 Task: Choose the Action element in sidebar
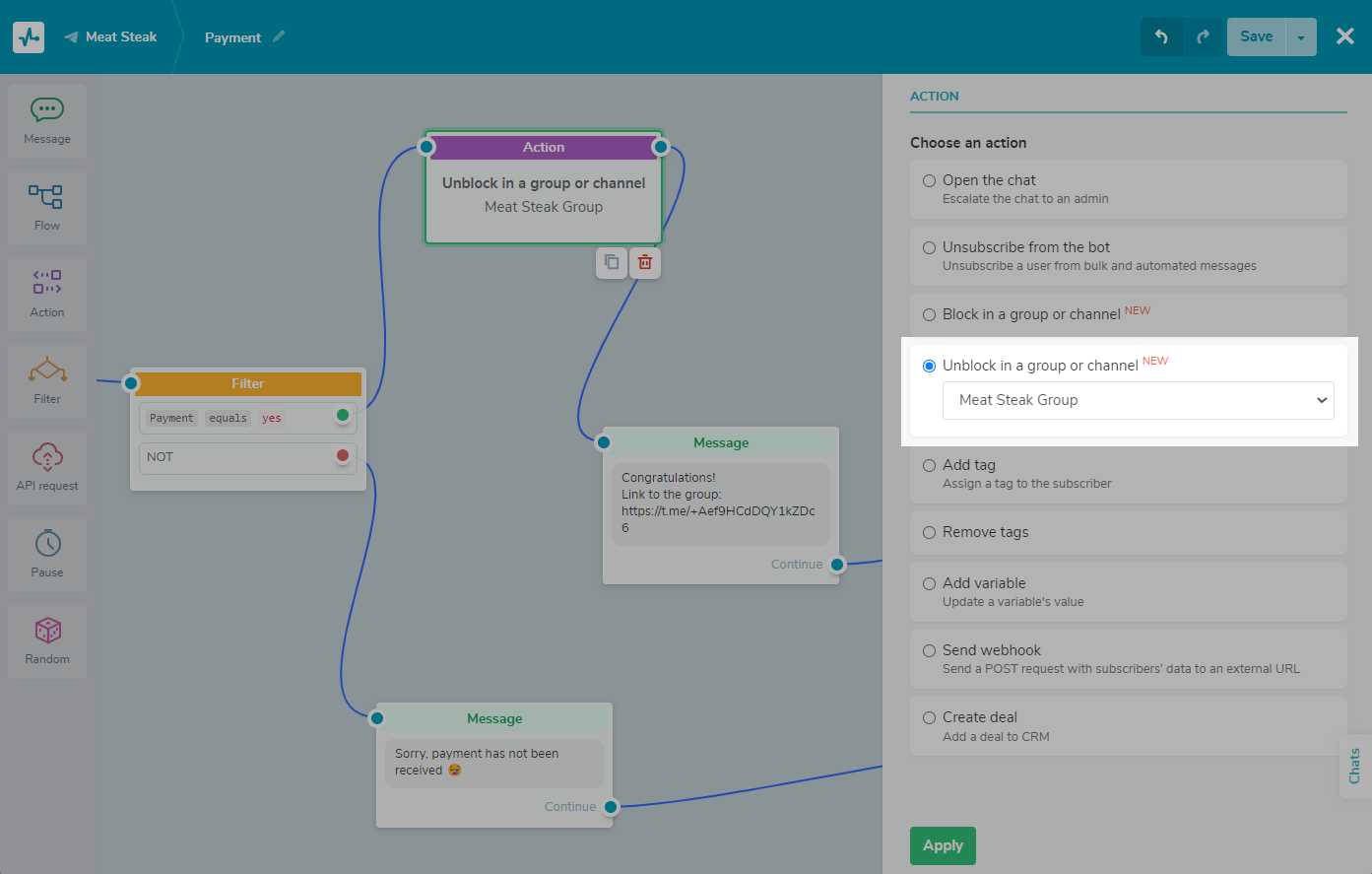[47, 294]
